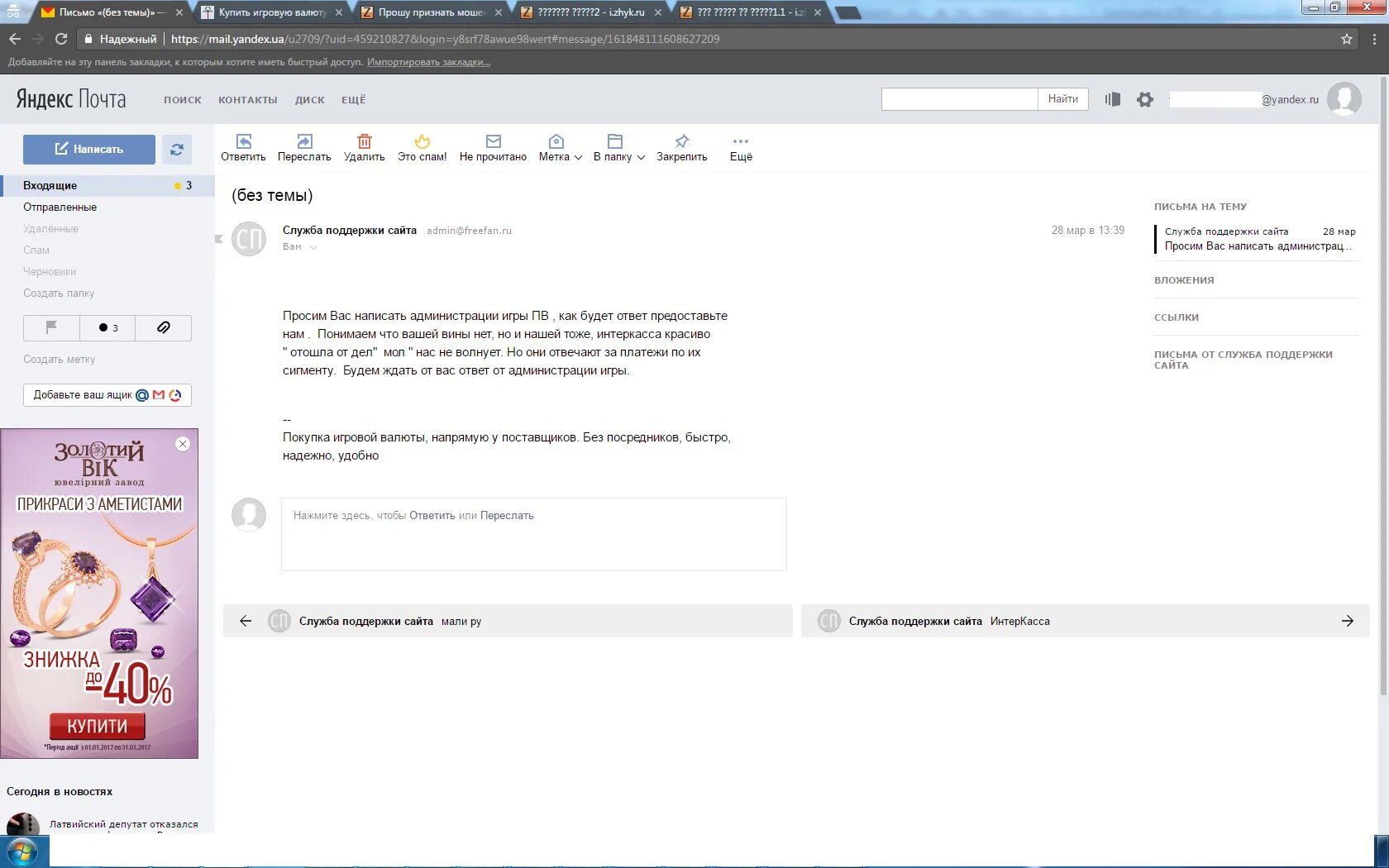This screenshot has height=868, width=1389.
Task: Click sender address admin@freefan.ru
Action: point(469,231)
